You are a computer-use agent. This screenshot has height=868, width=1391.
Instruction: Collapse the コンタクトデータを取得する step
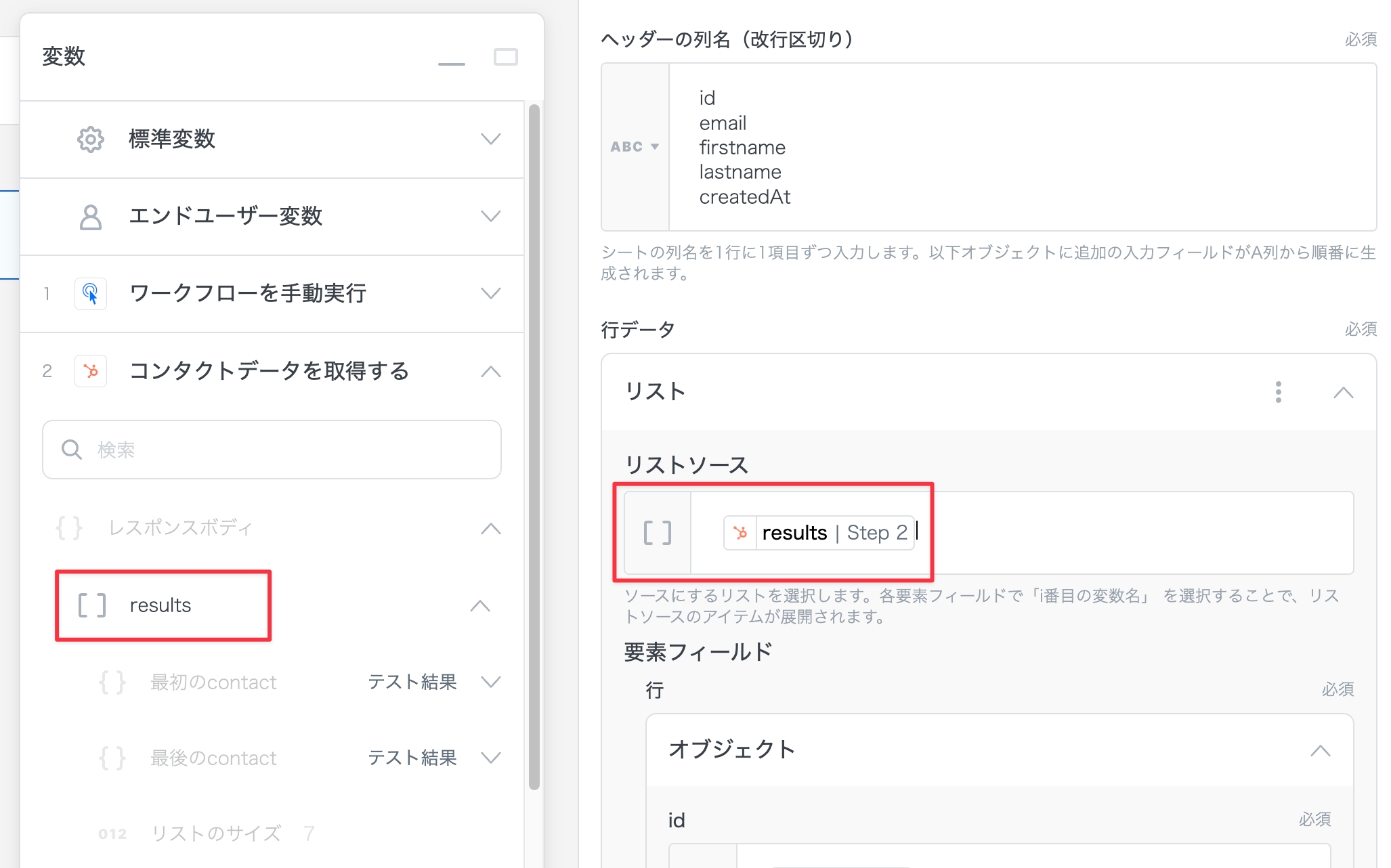(490, 371)
